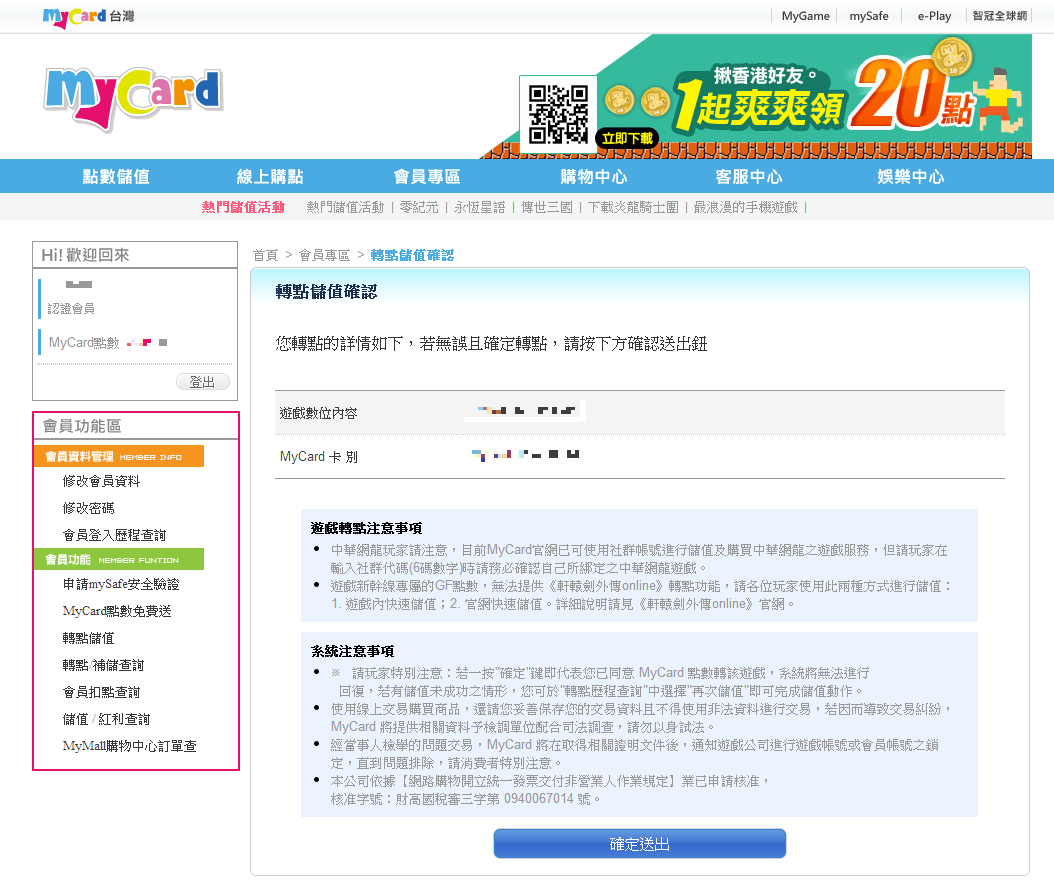Image resolution: width=1054 pixels, height=884 pixels.
Task: Open 修改密碼 in sidebar
Action: [88, 508]
